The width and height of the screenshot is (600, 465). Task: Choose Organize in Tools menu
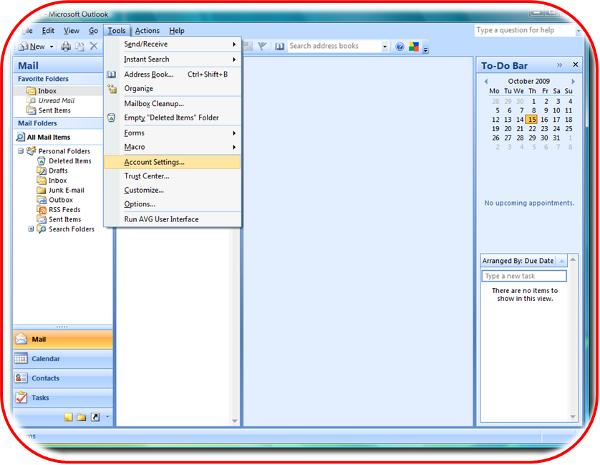click(173, 88)
